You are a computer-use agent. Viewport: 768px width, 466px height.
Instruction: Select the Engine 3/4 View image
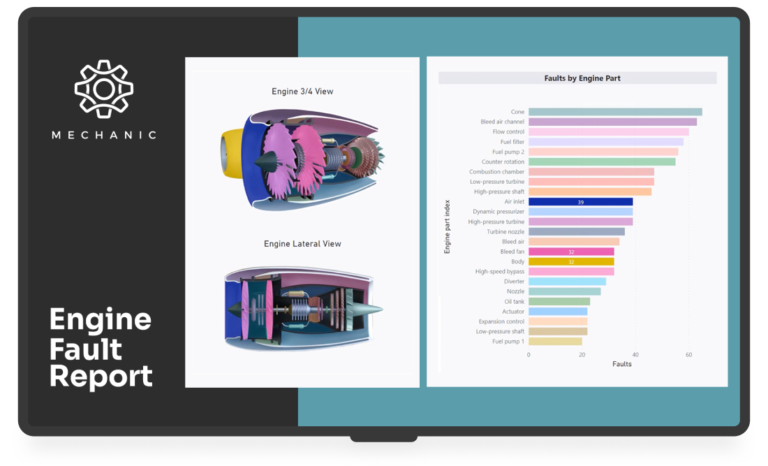pos(302,154)
